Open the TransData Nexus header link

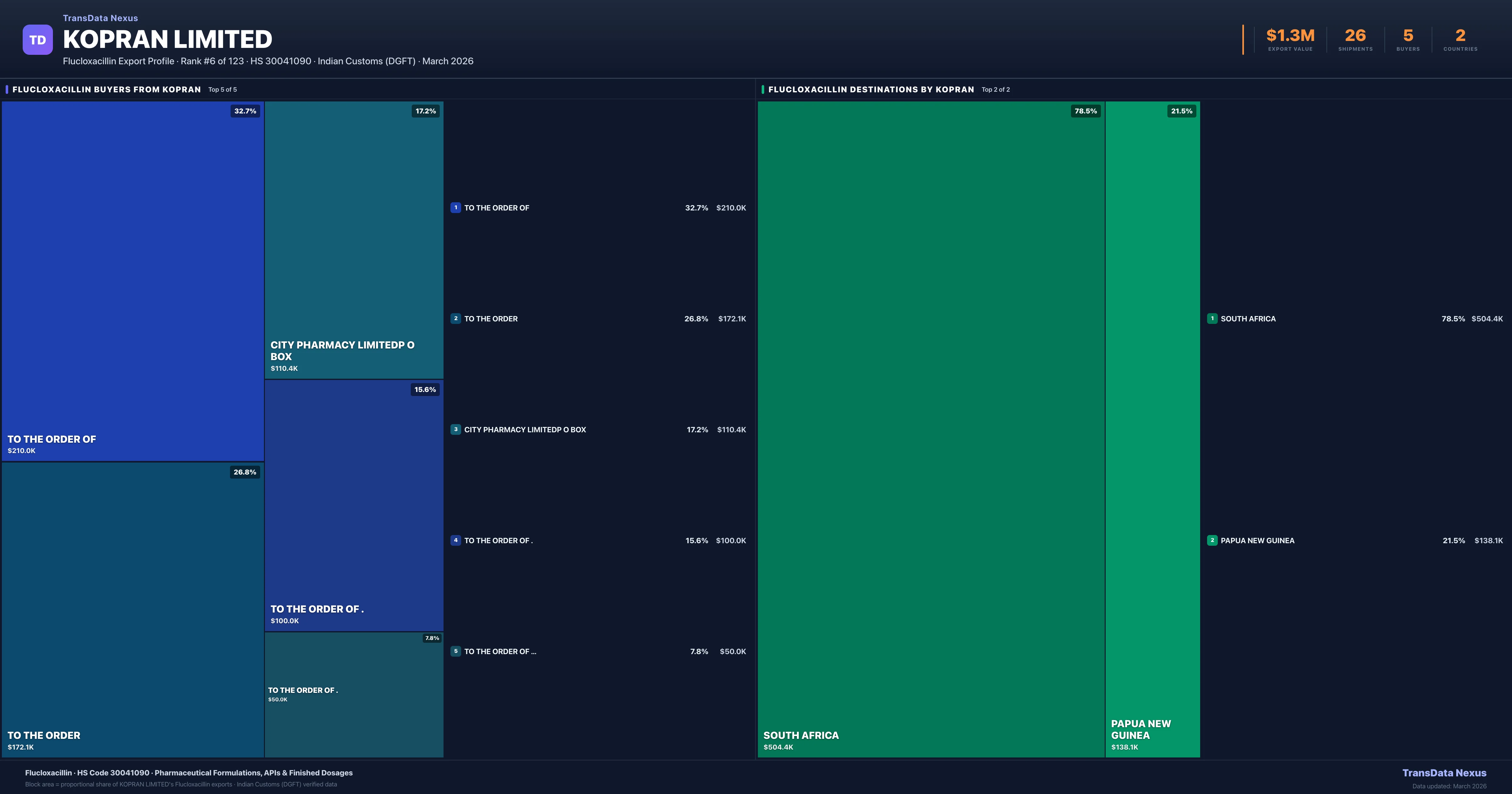coord(100,18)
